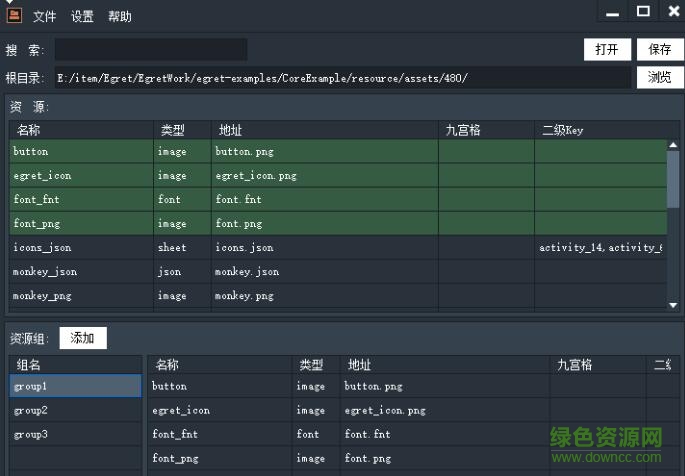Click the 根目录 path text field
685x476 pixels.
(x=340, y=78)
